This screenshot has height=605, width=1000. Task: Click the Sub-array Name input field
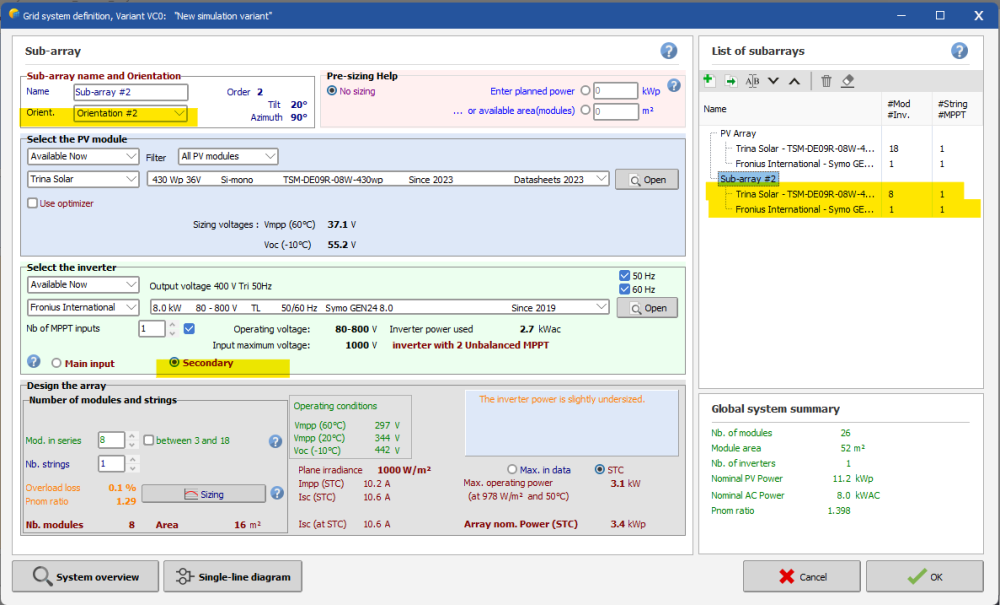(x=131, y=92)
